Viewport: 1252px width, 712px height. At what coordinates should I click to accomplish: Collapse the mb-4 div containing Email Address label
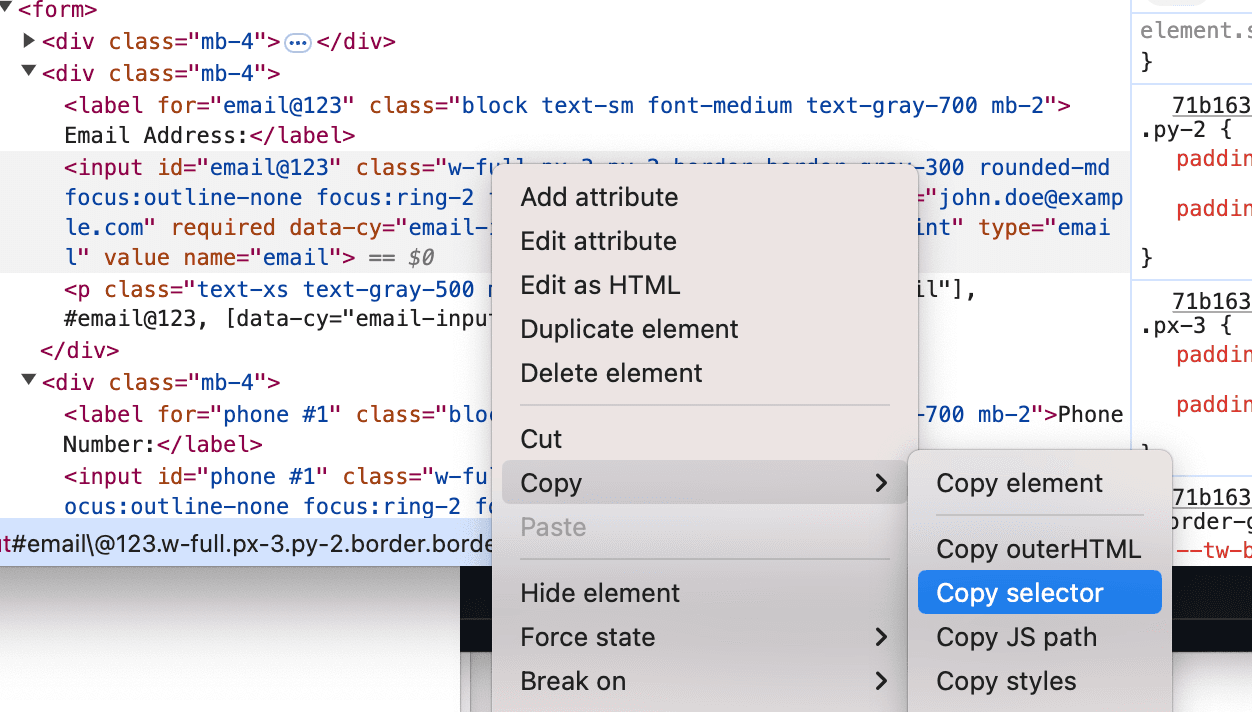[x=29, y=72]
